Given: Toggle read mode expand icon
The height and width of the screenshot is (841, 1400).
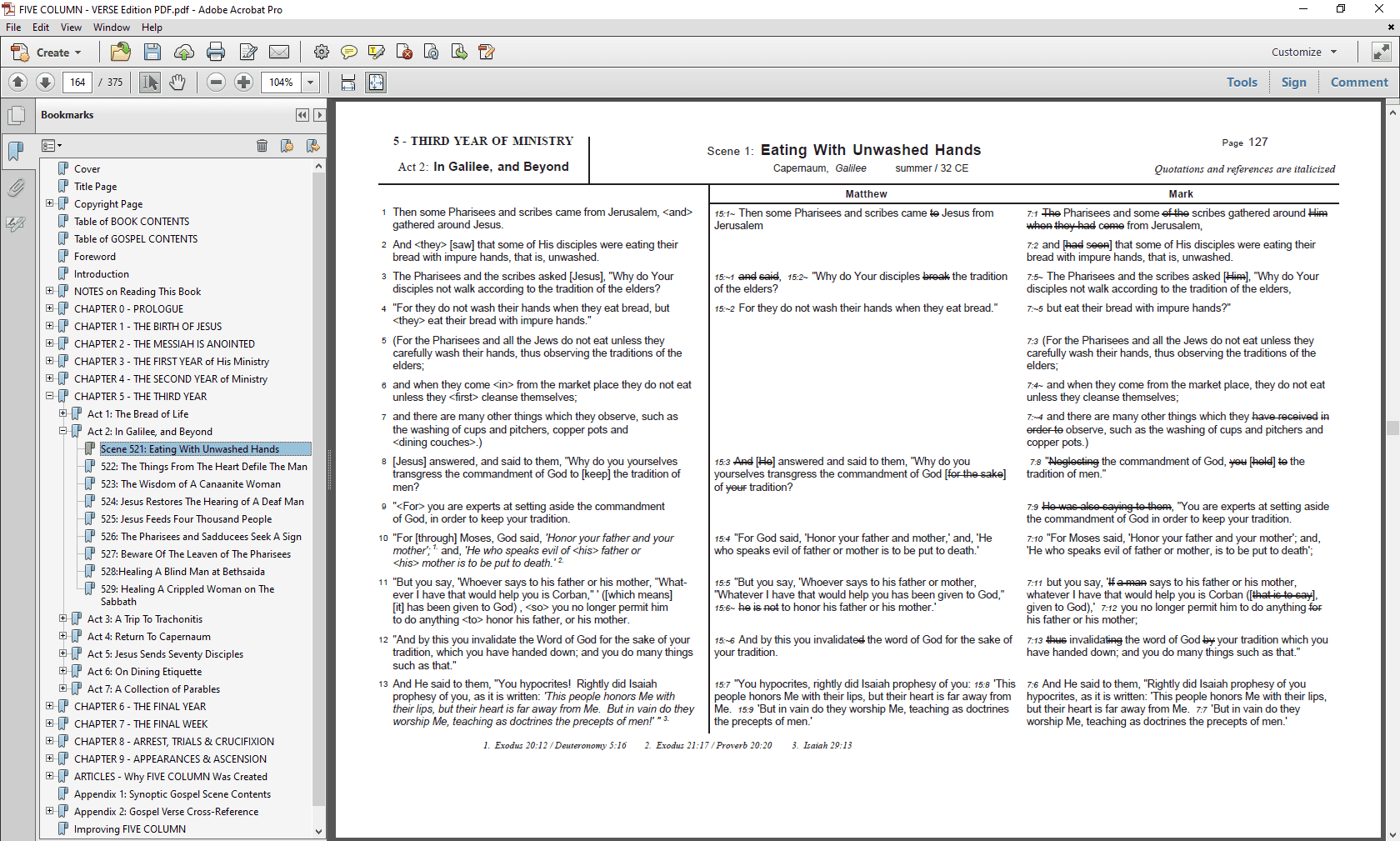Looking at the screenshot, I should (x=1381, y=52).
